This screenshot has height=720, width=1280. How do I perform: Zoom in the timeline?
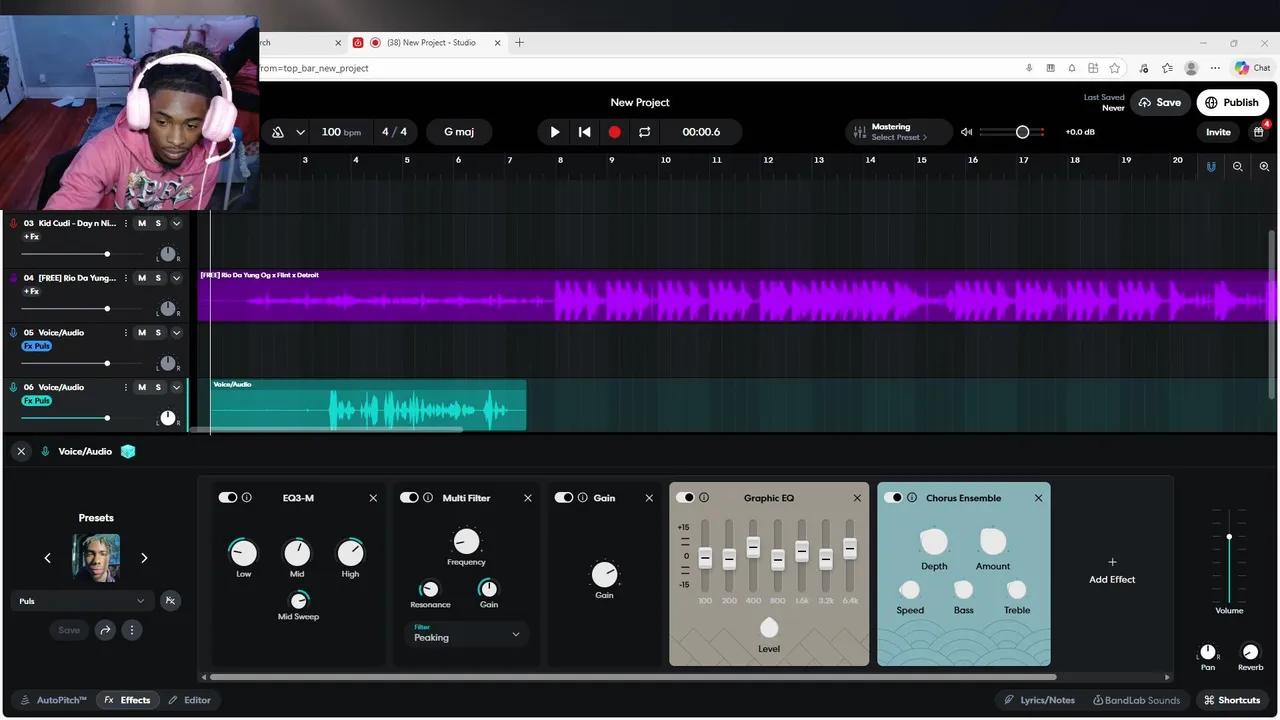tap(1265, 167)
